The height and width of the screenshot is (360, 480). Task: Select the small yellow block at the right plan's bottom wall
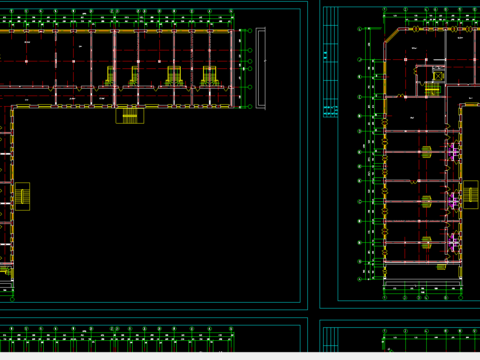click(441, 267)
